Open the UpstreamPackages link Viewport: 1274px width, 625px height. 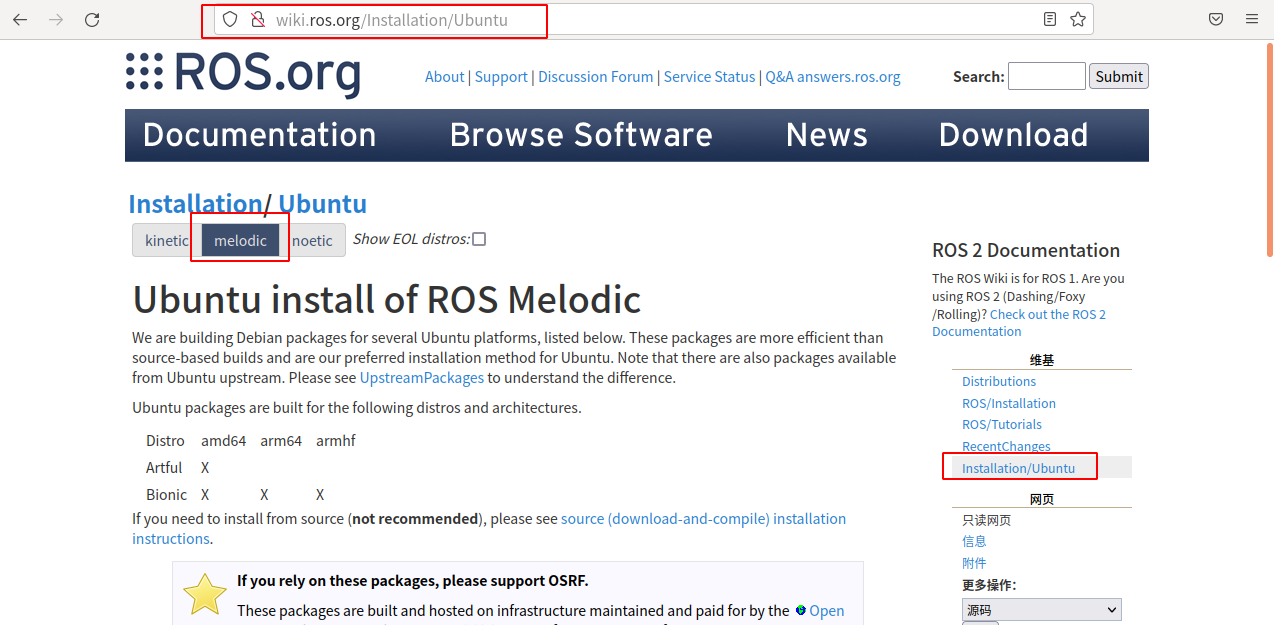tap(422, 378)
